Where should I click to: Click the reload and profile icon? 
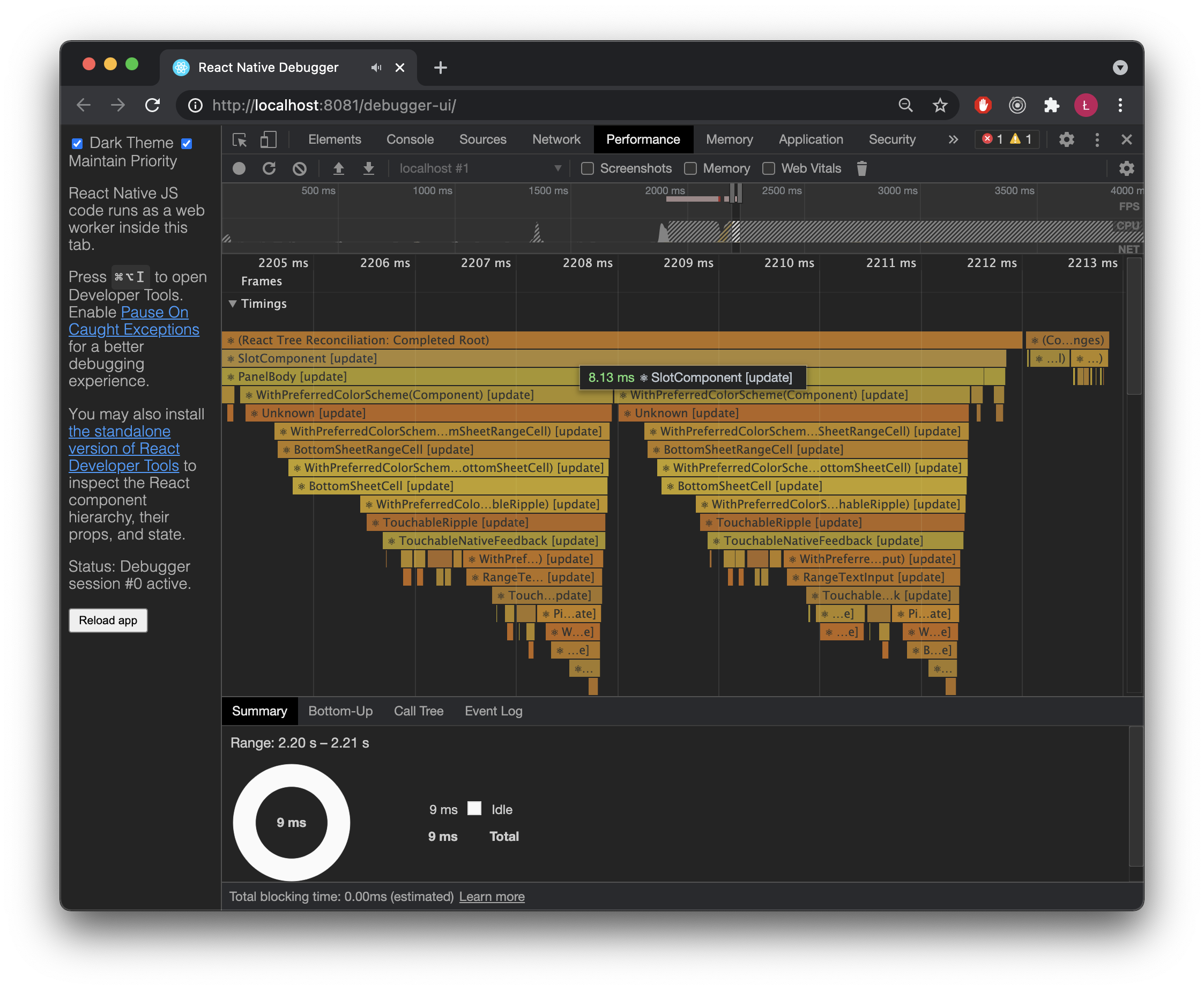click(x=269, y=168)
